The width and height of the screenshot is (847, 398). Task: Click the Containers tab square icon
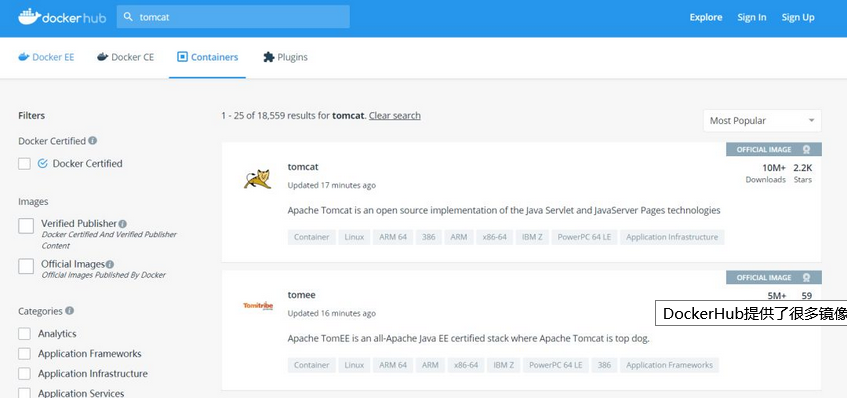click(182, 57)
